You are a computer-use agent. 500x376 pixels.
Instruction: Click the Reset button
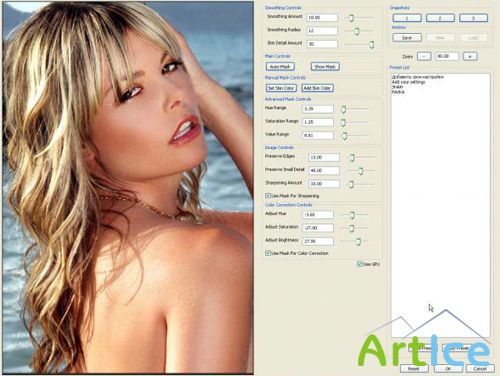click(x=414, y=369)
